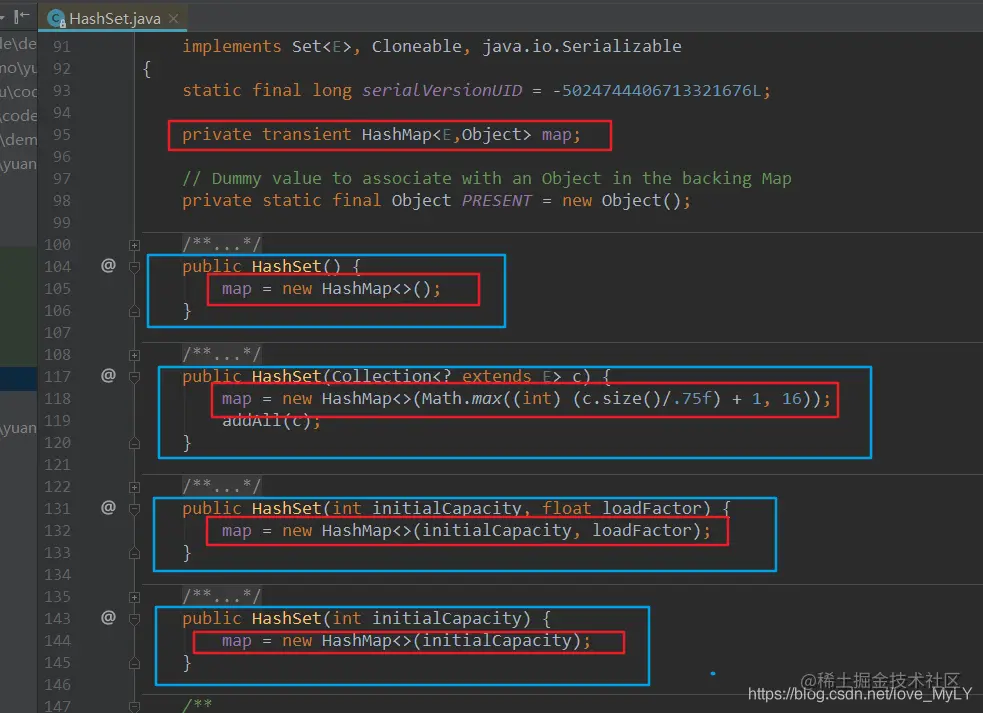Click the @ gutter icon on line 143

108,617
